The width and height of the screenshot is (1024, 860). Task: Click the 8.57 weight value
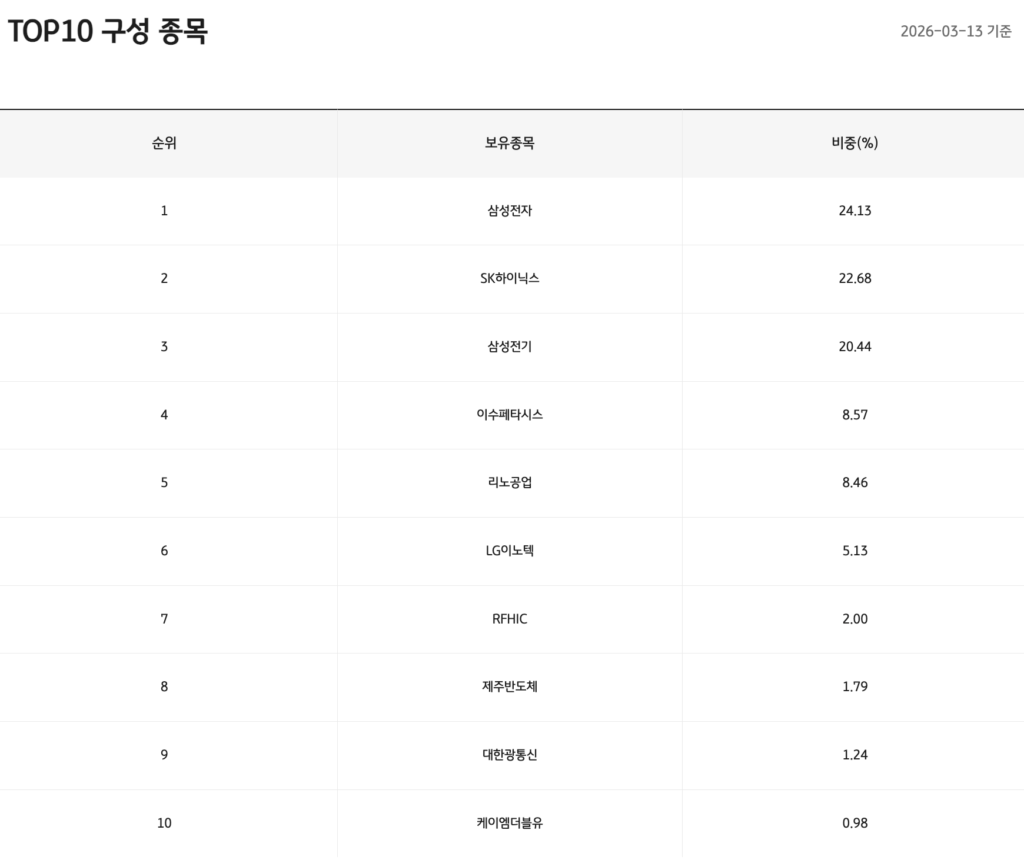tap(854, 415)
